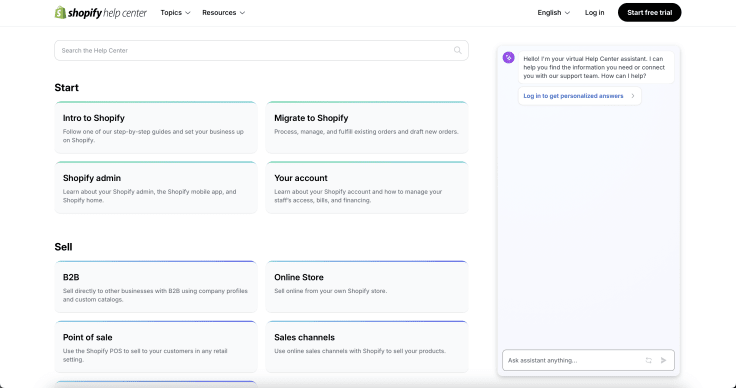Open the Topics dropdown menu
This screenshot has width=736, height=388.
176,13
